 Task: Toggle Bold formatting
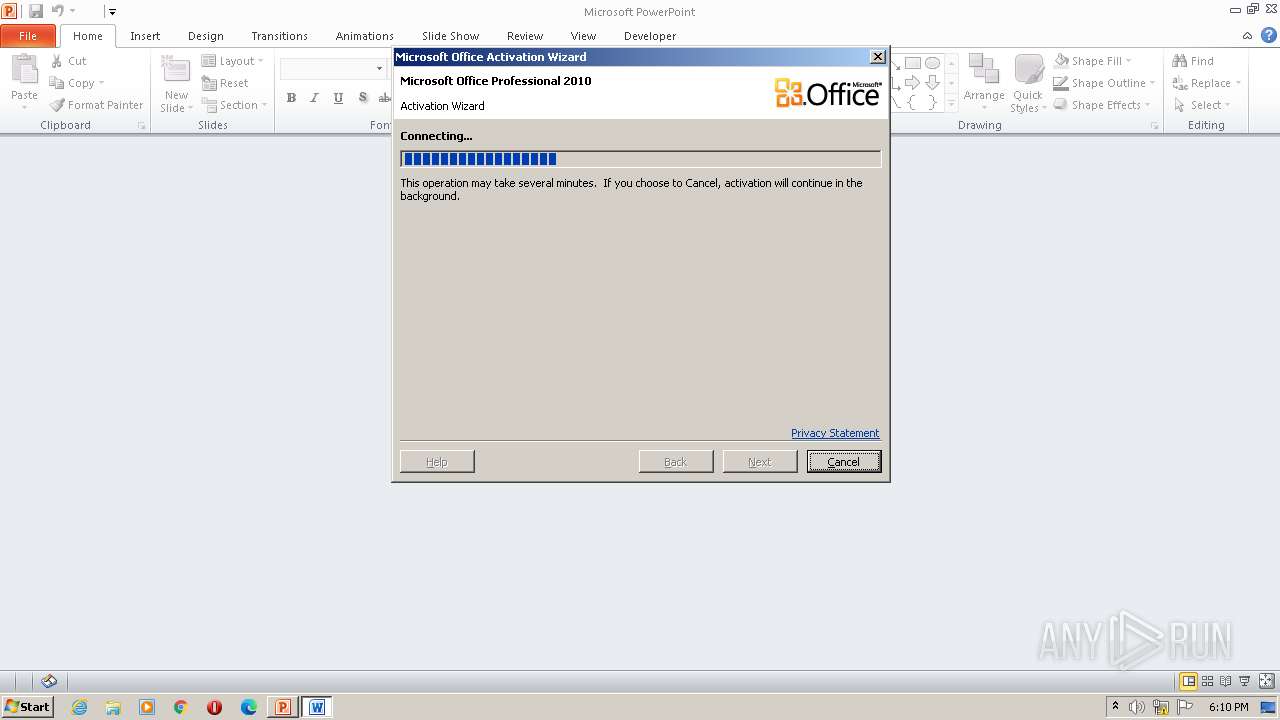[x=291, y=97]
